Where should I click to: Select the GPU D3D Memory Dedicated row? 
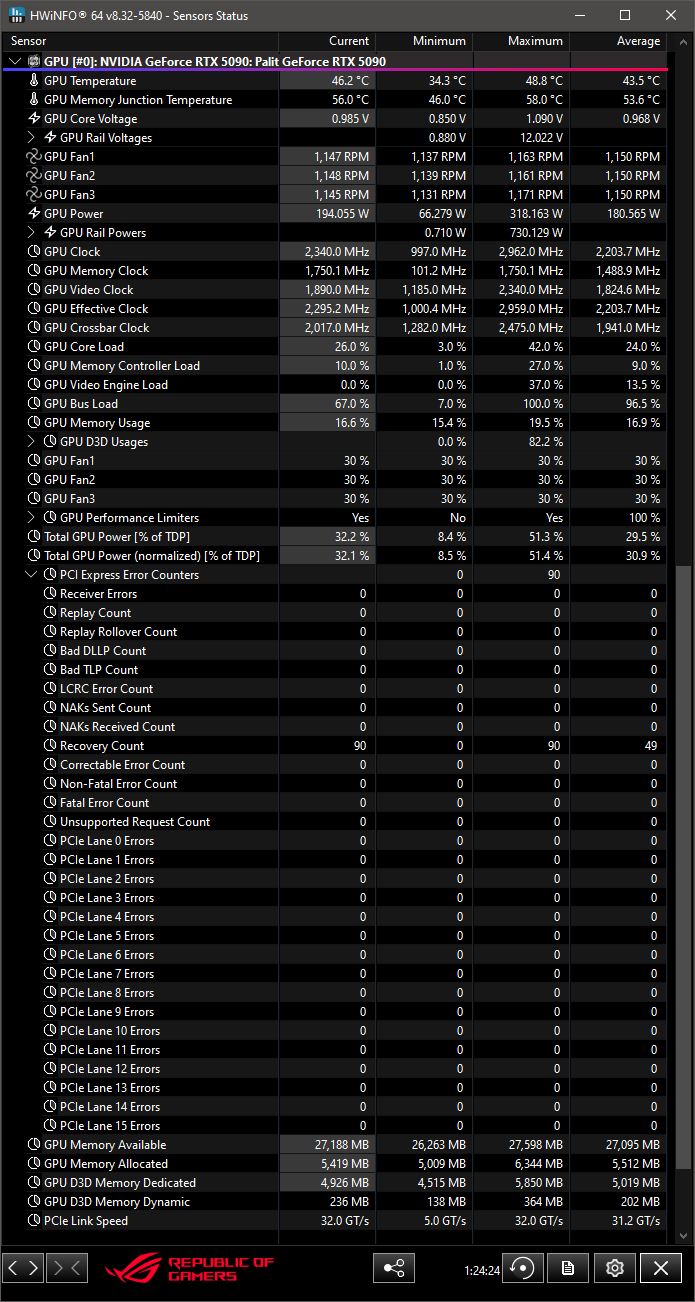[334, 1183]
